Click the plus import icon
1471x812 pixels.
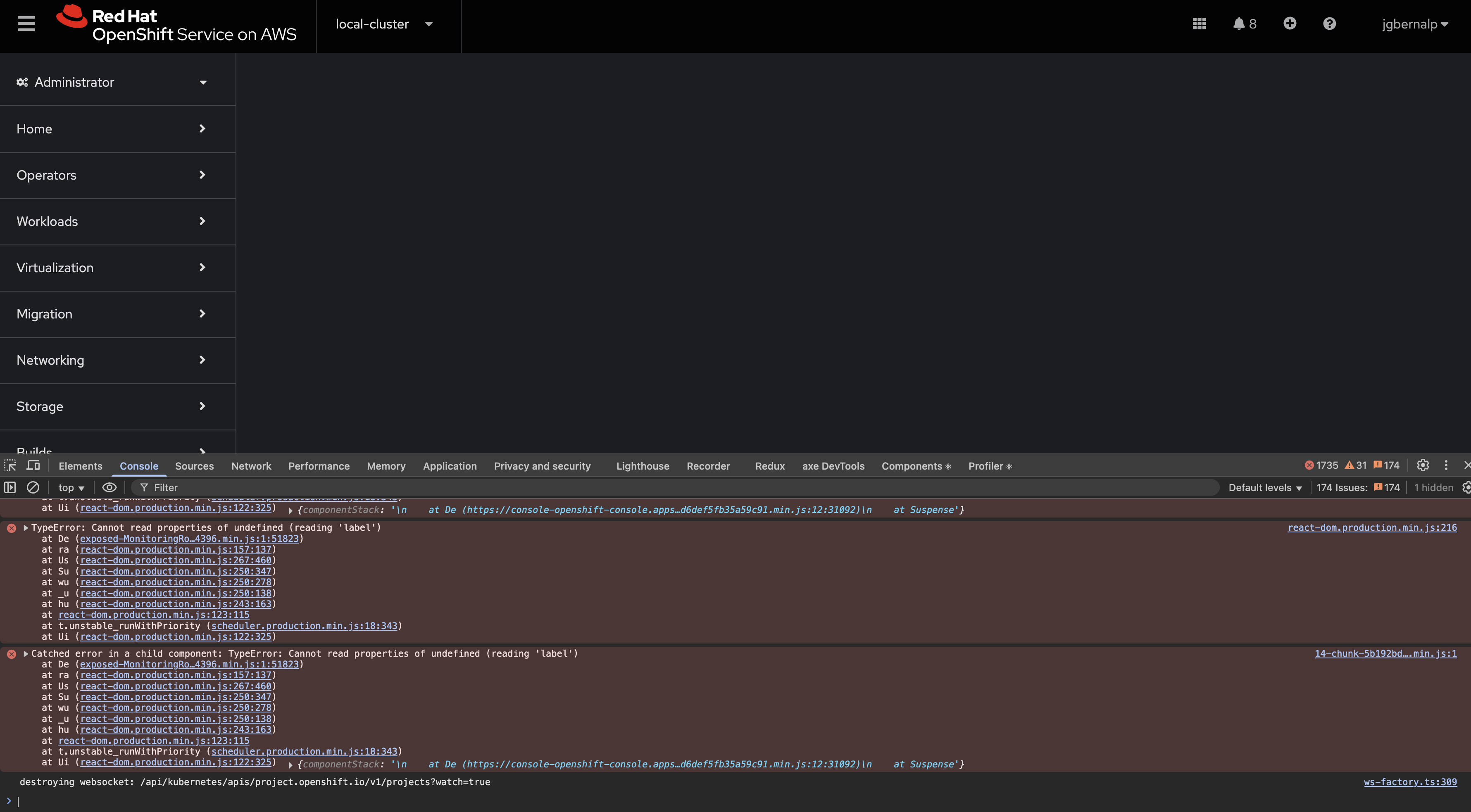coord(1290,24)
